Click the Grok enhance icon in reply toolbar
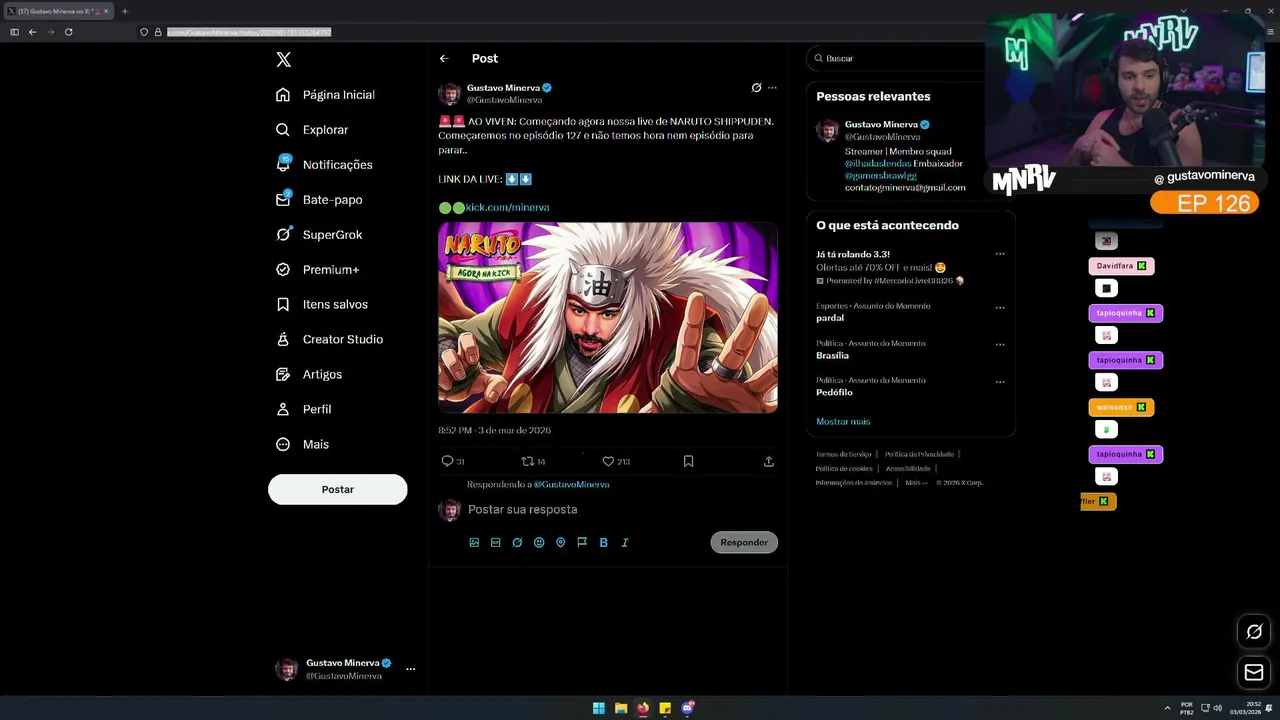This screenshot has width=1280, height=720. (517, 542)
